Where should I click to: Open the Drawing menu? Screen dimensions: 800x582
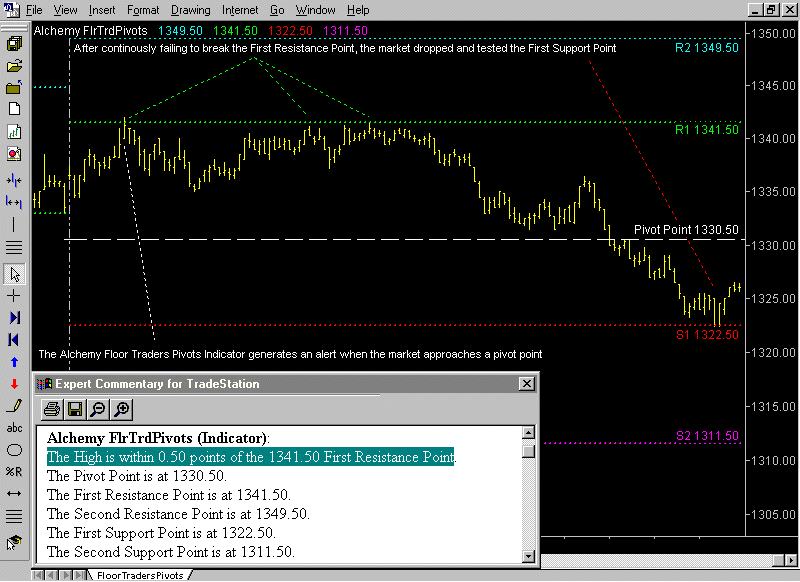(190, 10)
